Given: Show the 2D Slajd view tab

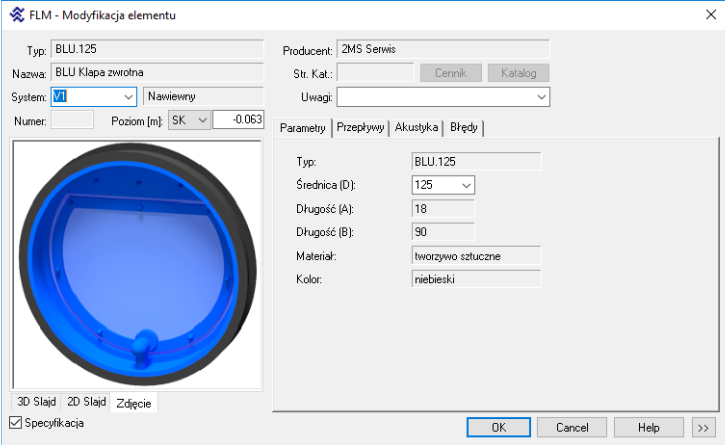Looking at the screenshot, I should click(87, 401).
